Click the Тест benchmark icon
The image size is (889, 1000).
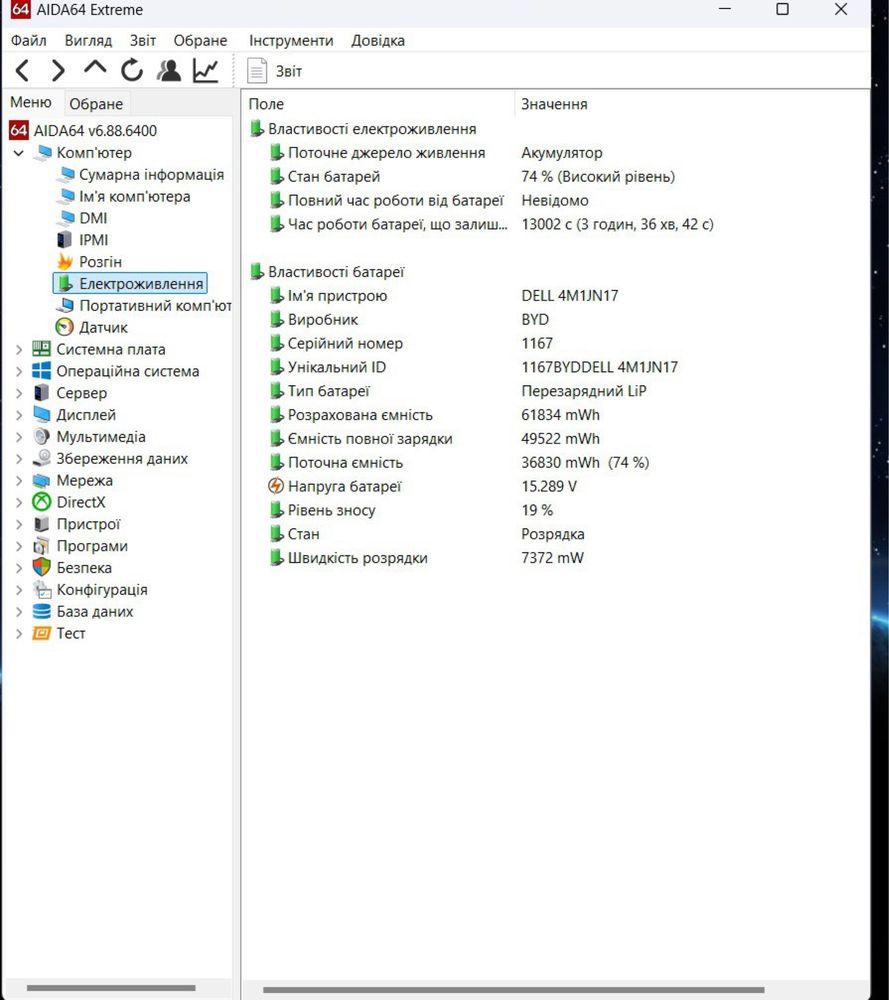click(41, 633)
